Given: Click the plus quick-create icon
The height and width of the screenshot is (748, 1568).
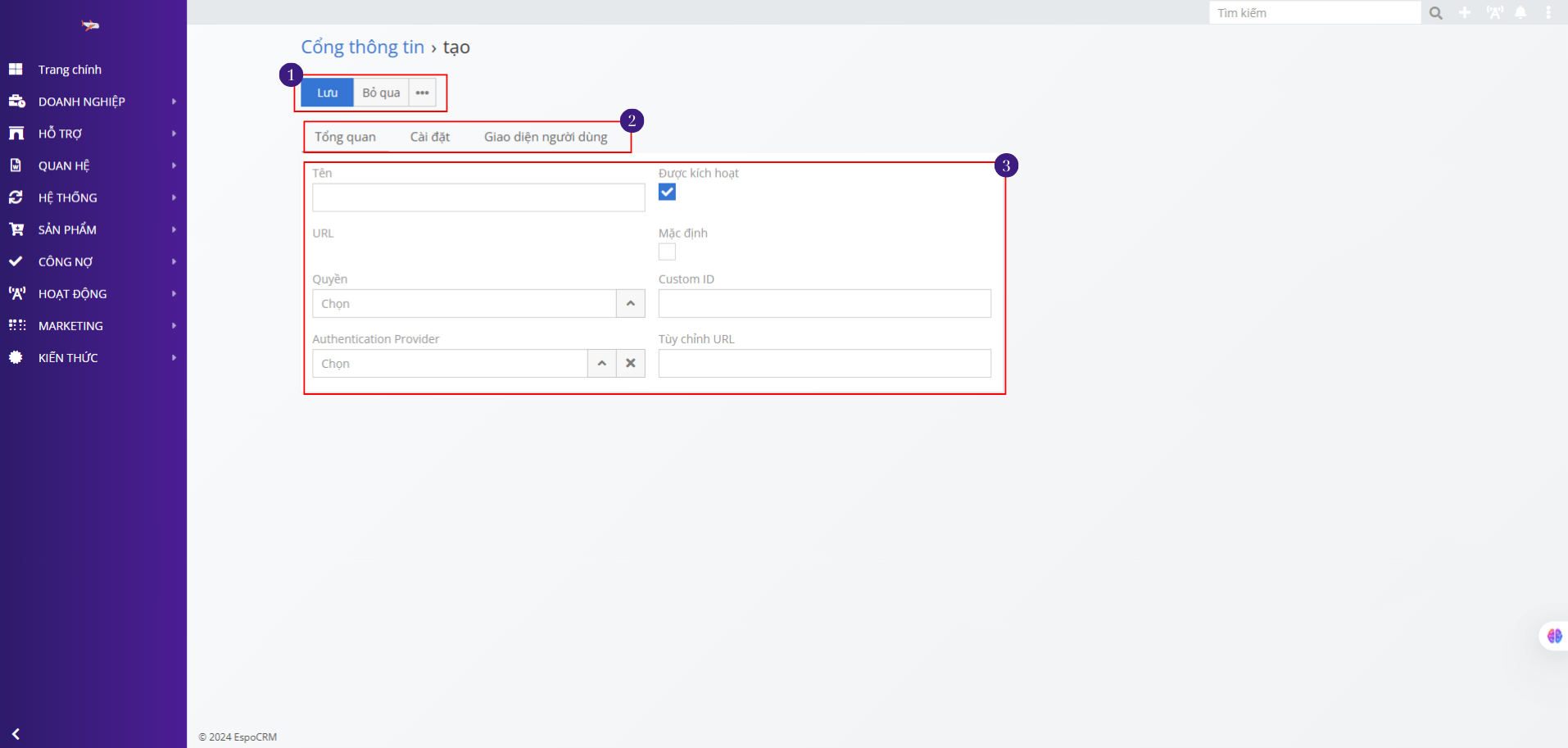Looking at the screenshot, I should point(1465,13).
